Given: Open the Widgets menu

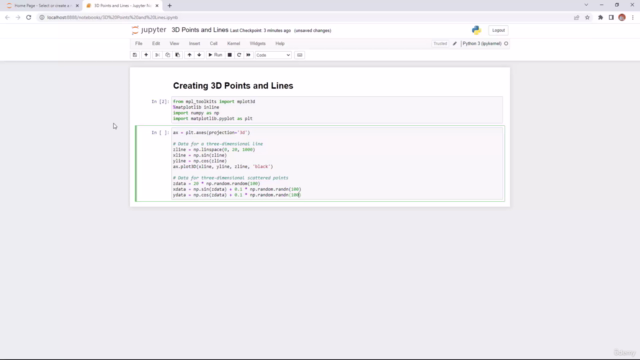Looking at the screenshot, I should (x=258, y=44).
